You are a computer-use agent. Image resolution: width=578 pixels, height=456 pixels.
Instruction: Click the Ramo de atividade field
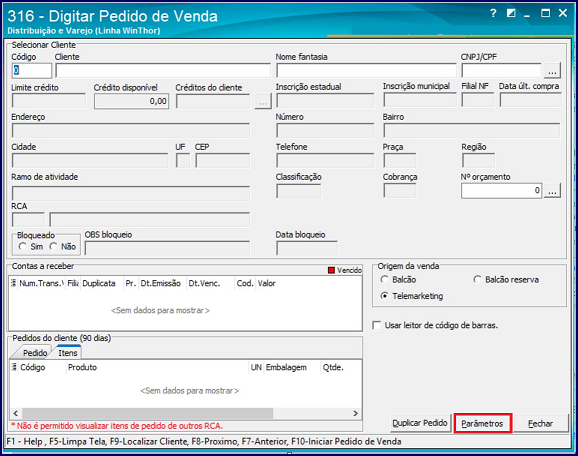pos(131,194)
